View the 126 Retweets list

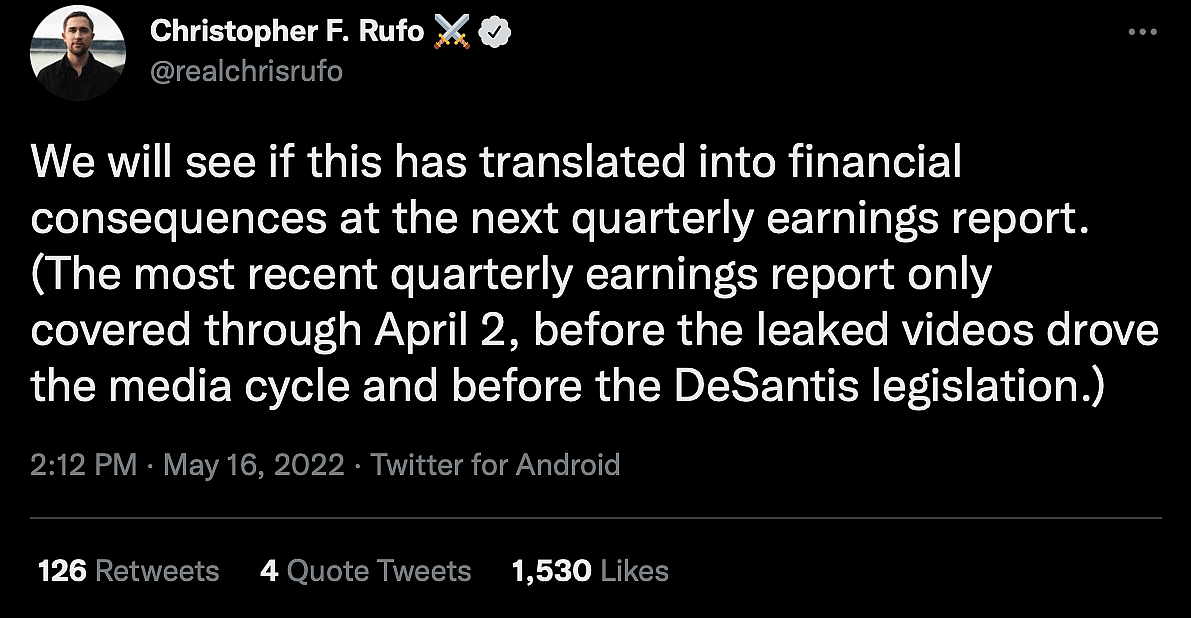pyautogui.click(x=128, y=571)
